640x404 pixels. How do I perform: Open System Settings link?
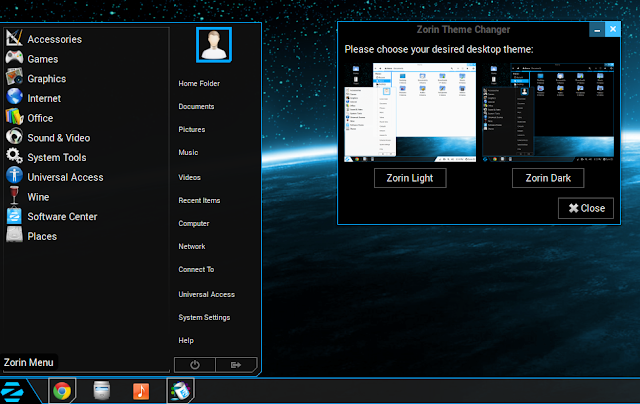[204, 317]
